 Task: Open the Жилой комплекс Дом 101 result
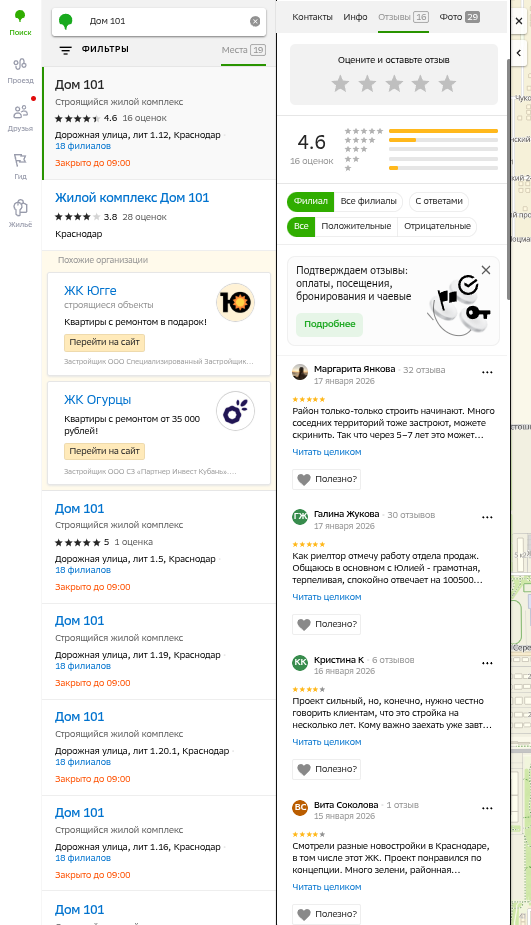click(x=132, y=198)
